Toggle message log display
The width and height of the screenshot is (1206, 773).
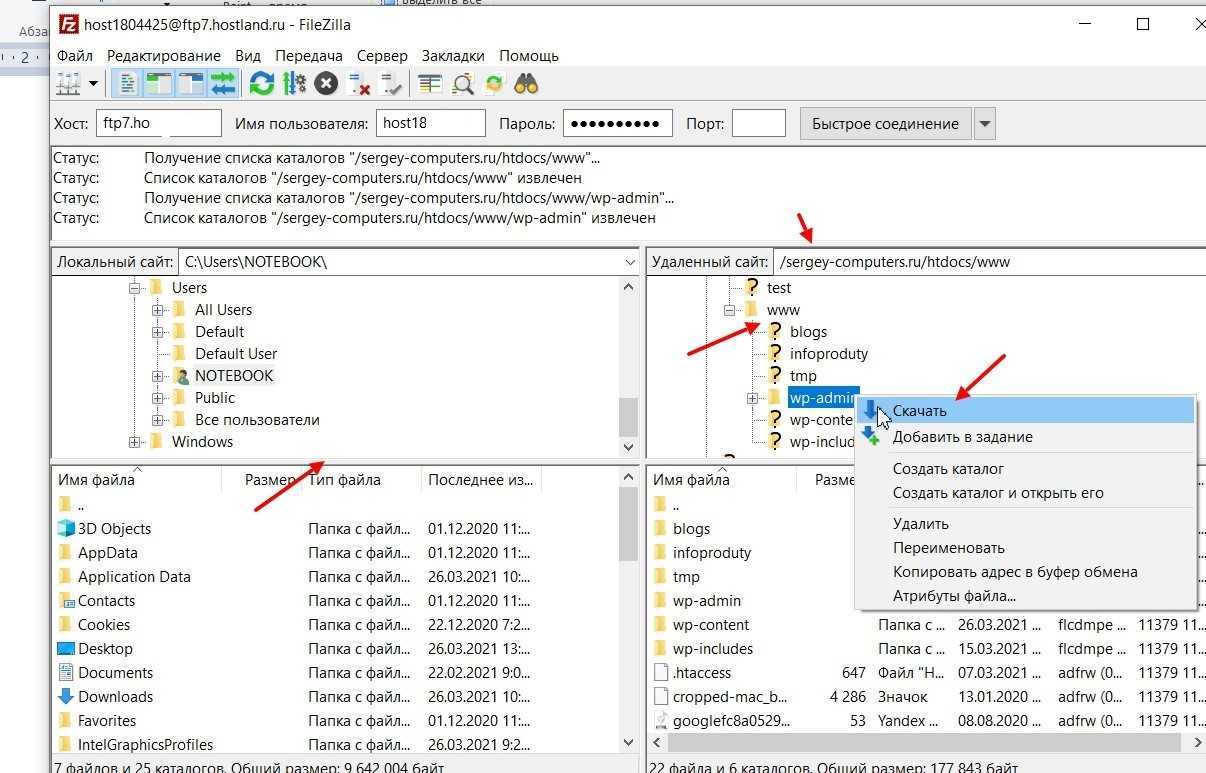click(x=128, y=84)
